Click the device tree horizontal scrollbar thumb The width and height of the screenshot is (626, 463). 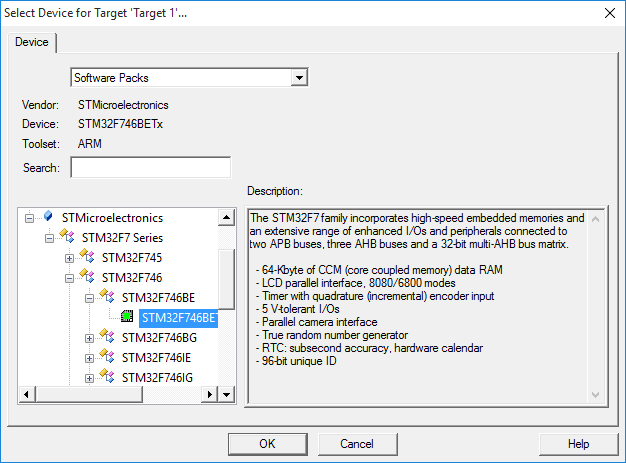coord(89,395)
